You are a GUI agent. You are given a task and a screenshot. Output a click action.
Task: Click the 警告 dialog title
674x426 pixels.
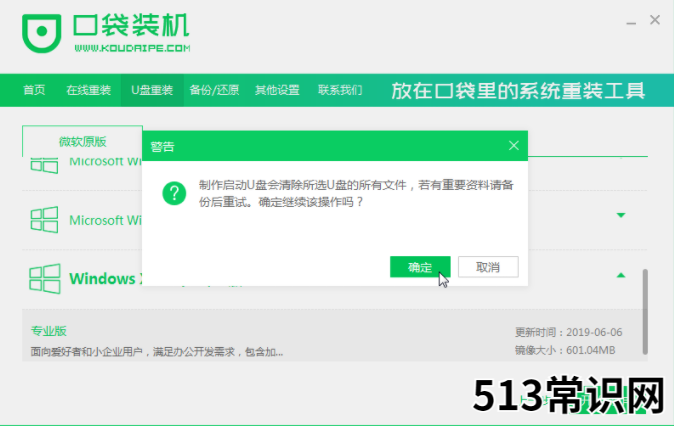click(162, 147)
